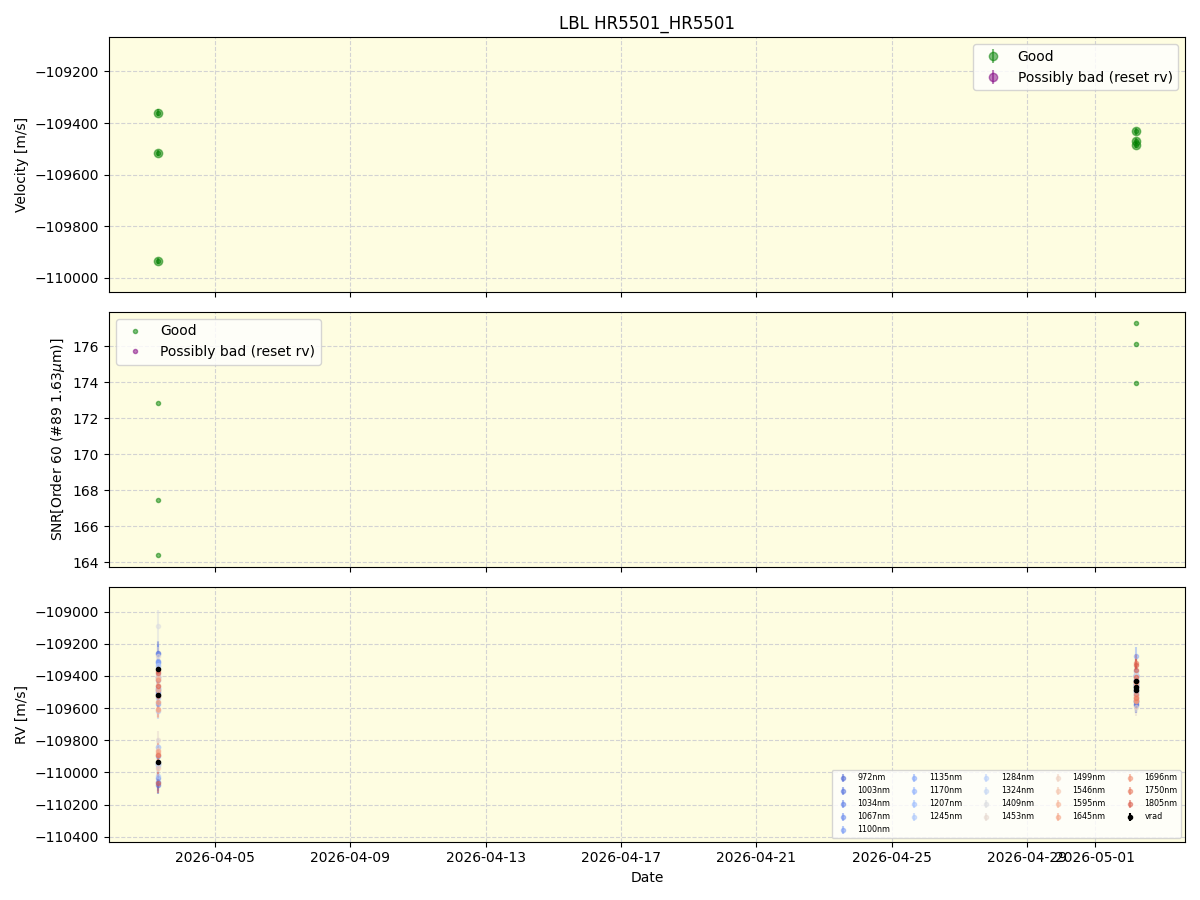Click the 1034nm legend marker
Screen dimensions: 1200x900
click(843, 804)
